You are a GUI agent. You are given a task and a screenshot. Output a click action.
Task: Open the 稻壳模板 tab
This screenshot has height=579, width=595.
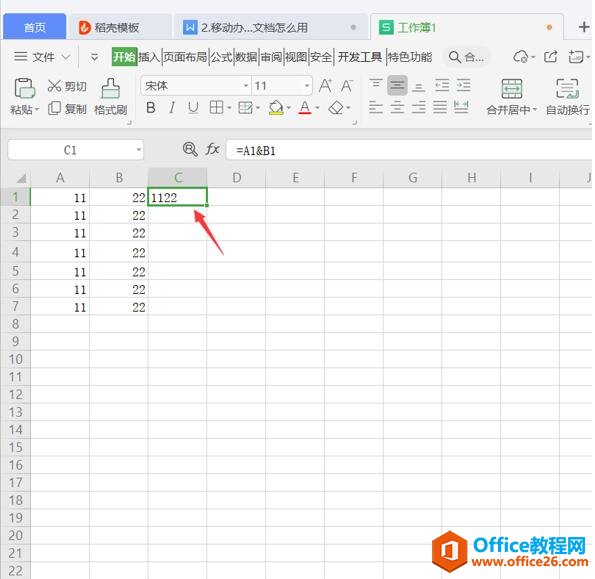click(x=119, y=27)
